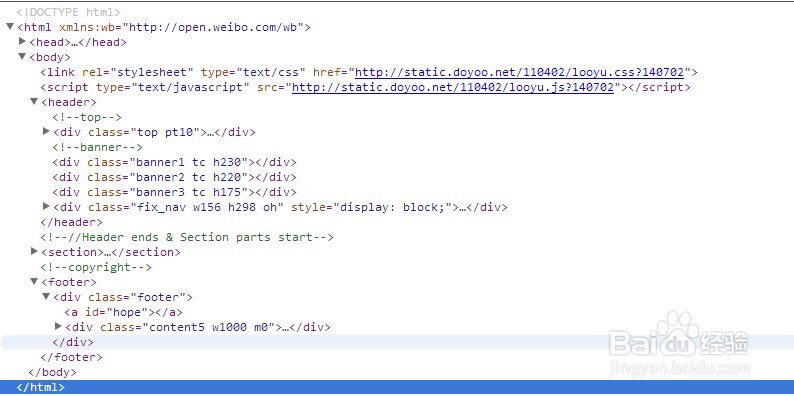
Task: Expand the section element arrow
Action: [x=34, y=251]
